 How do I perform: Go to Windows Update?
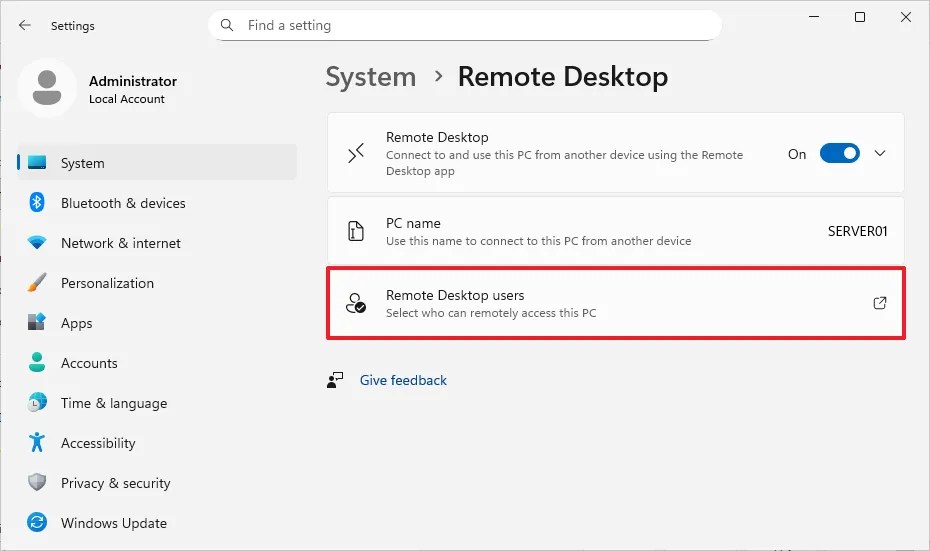pos(157,523)
